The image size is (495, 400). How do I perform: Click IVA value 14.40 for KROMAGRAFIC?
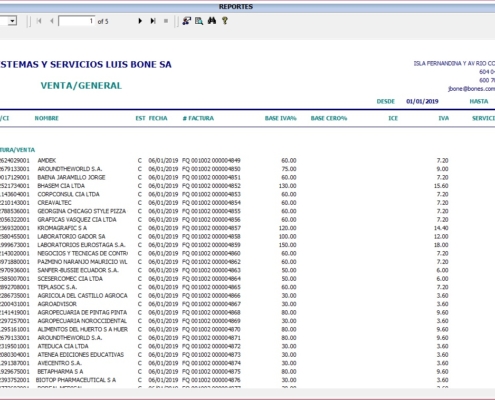point(441,228)
